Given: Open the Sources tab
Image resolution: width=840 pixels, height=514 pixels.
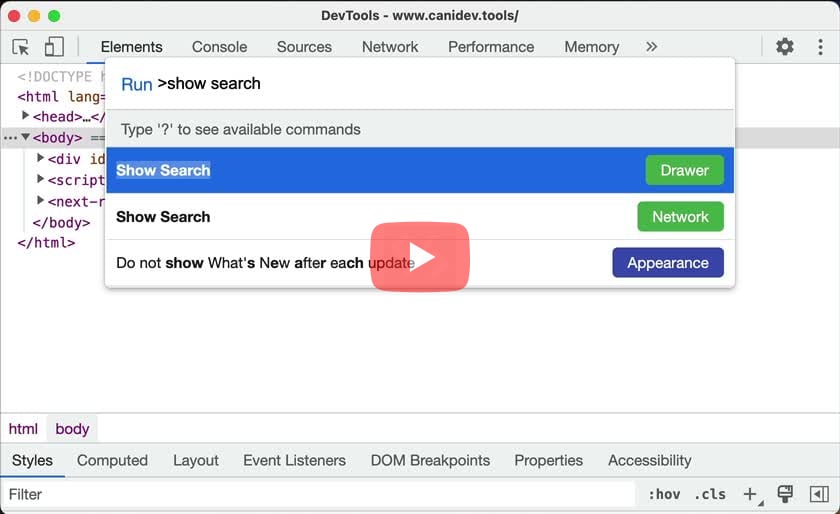Looking at the screenshot, I should [x=304, y=47].
